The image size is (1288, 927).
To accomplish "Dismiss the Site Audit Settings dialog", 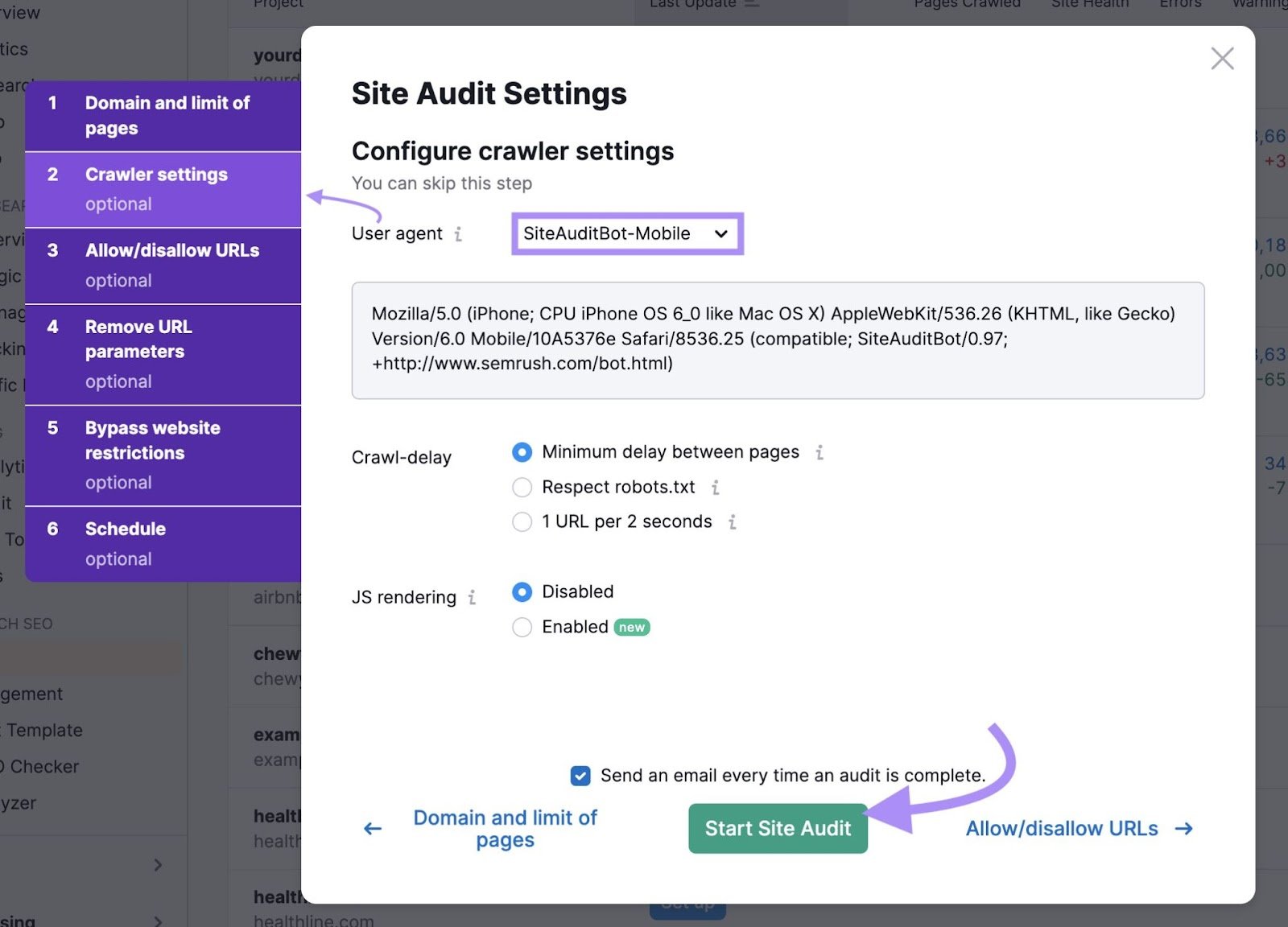I will [x=1222, y=59].
